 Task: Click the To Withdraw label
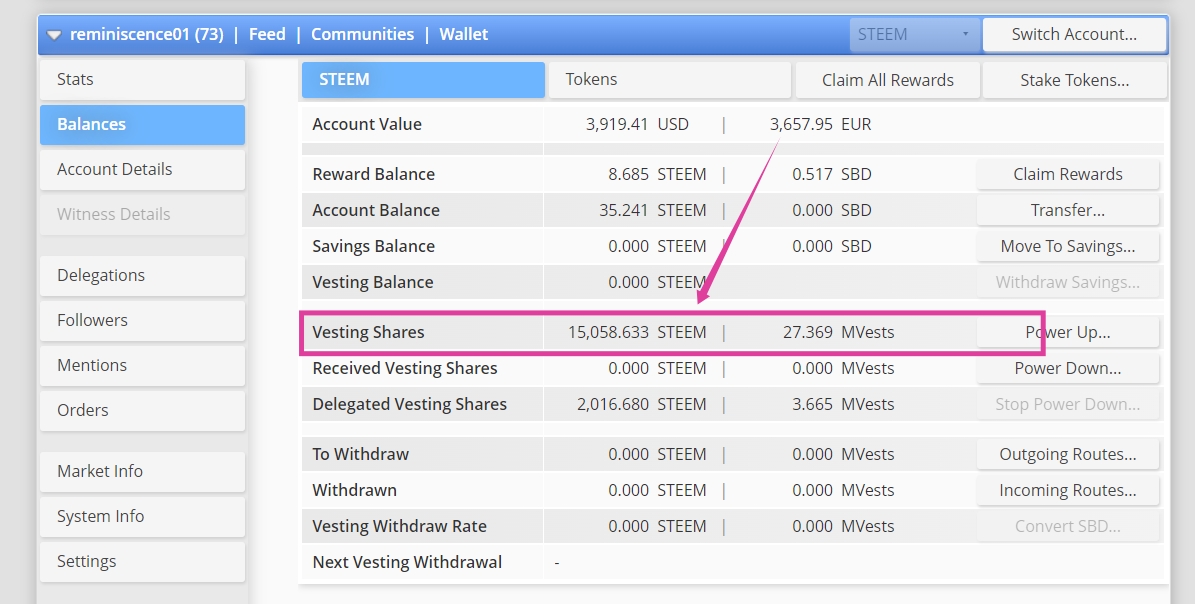[360, 454]
